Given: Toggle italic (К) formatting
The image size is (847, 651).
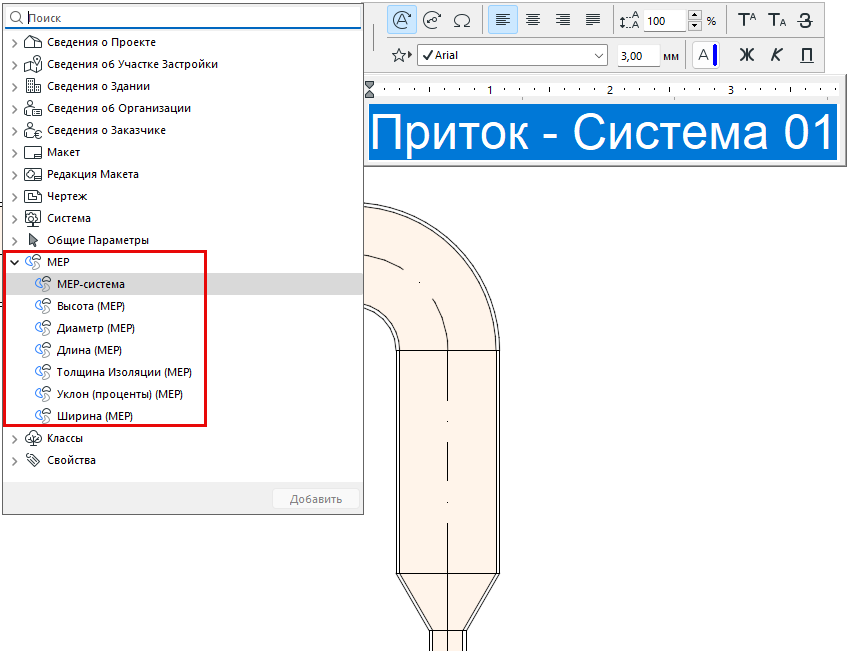Looking at the screenshot, I should (x=776, y=55).
